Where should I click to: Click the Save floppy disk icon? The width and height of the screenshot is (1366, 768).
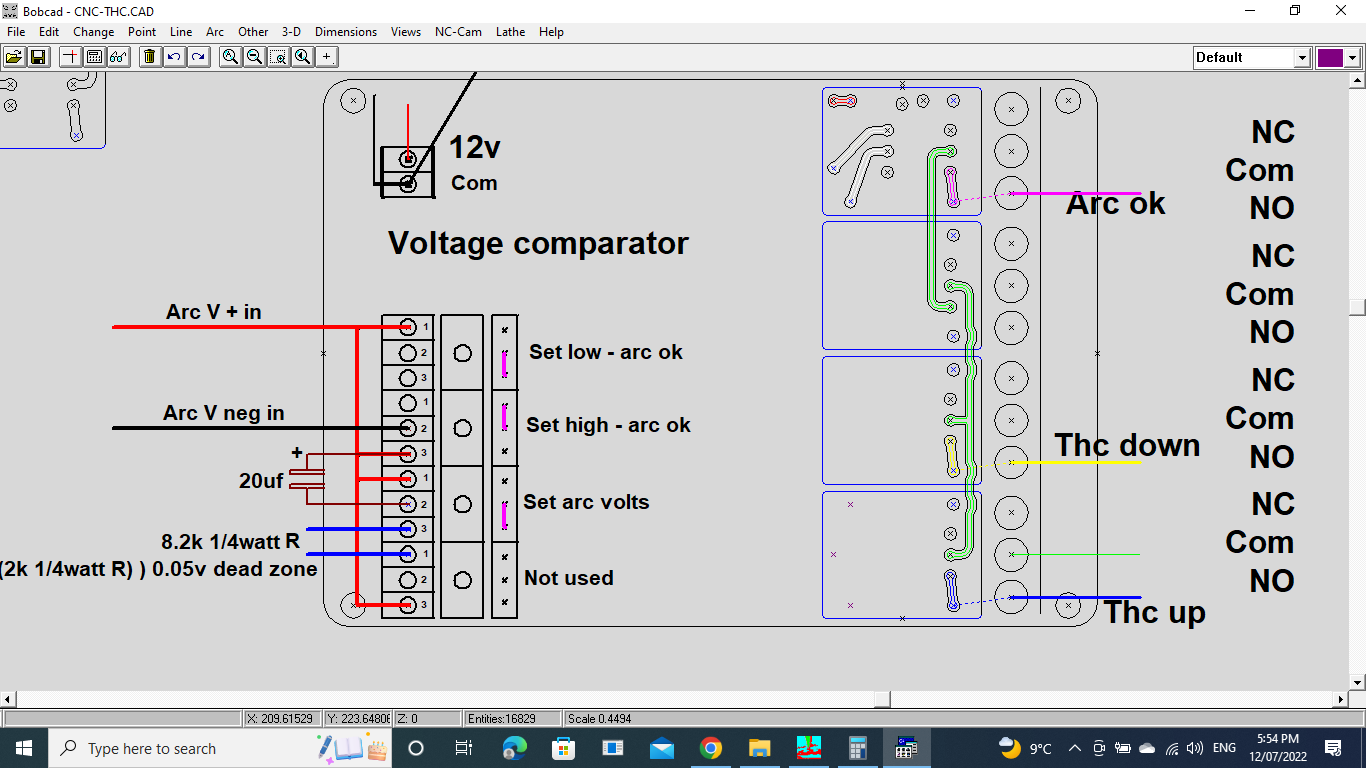38,57
